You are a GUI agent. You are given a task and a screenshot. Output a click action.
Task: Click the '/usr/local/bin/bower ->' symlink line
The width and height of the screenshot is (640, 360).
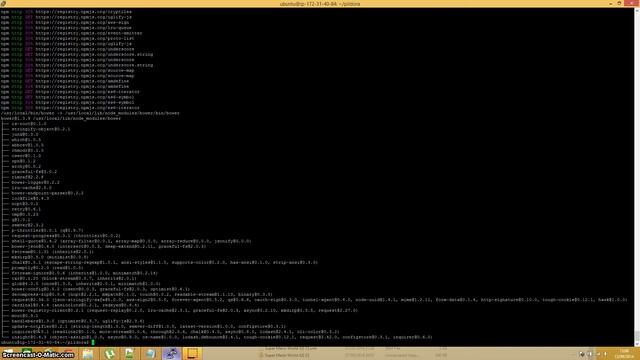(90, 113)
